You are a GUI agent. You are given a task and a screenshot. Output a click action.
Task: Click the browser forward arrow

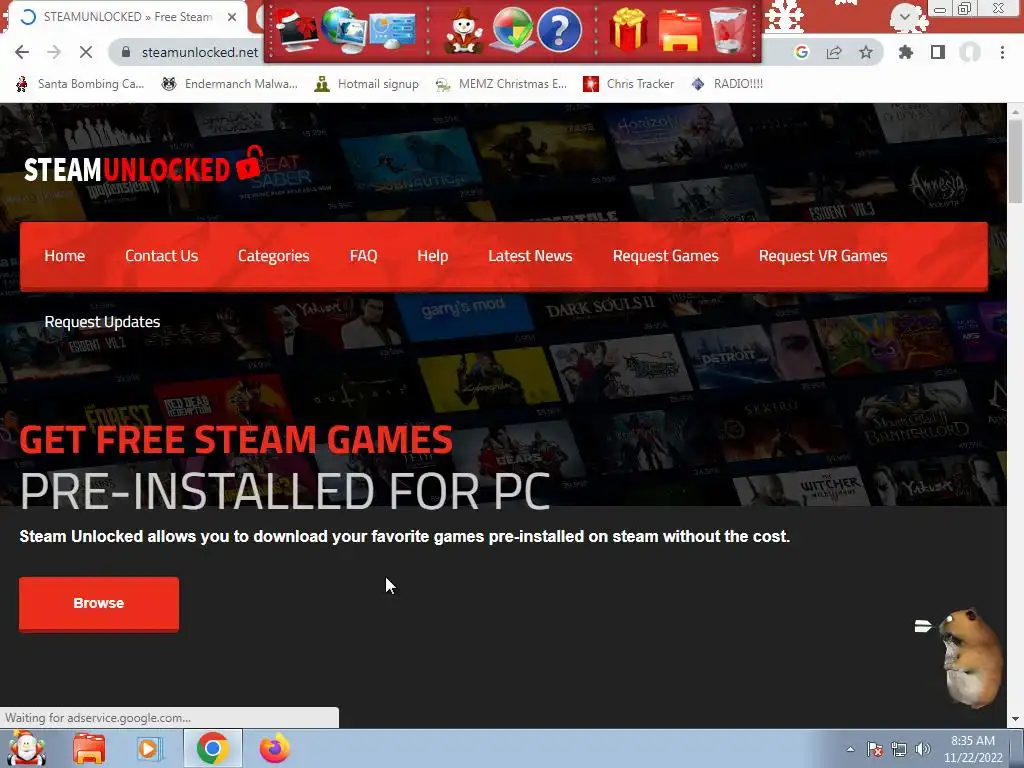click(x=54, y=52)
